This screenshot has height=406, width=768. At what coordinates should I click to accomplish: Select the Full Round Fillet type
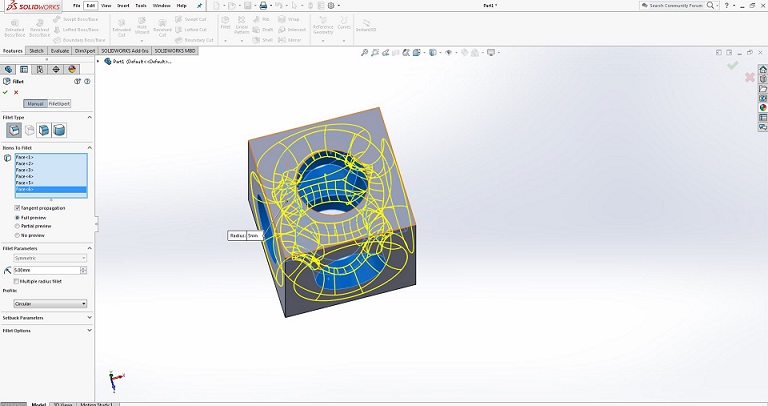pyautogui.click(x=59, y=130)
